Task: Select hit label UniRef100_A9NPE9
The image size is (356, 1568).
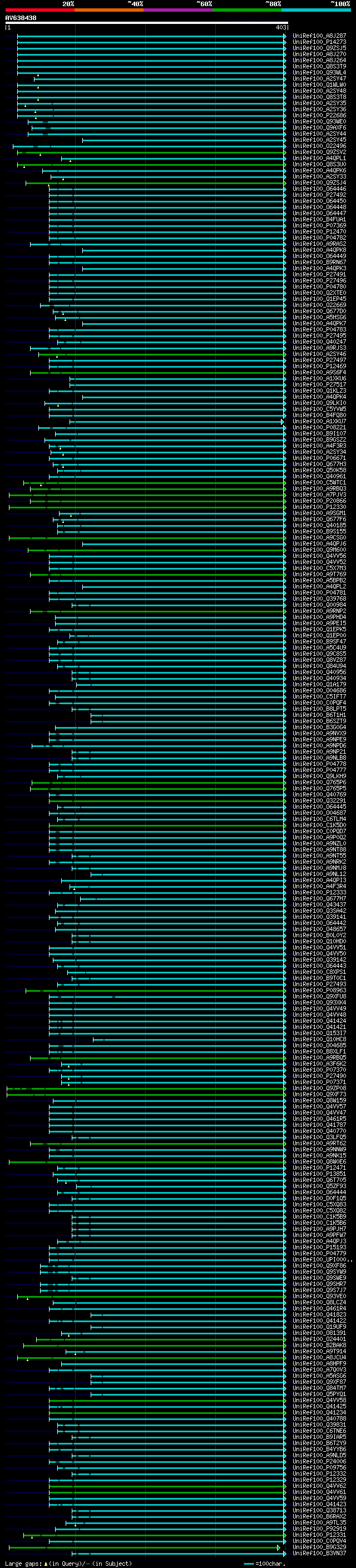Action: [319, 740]
